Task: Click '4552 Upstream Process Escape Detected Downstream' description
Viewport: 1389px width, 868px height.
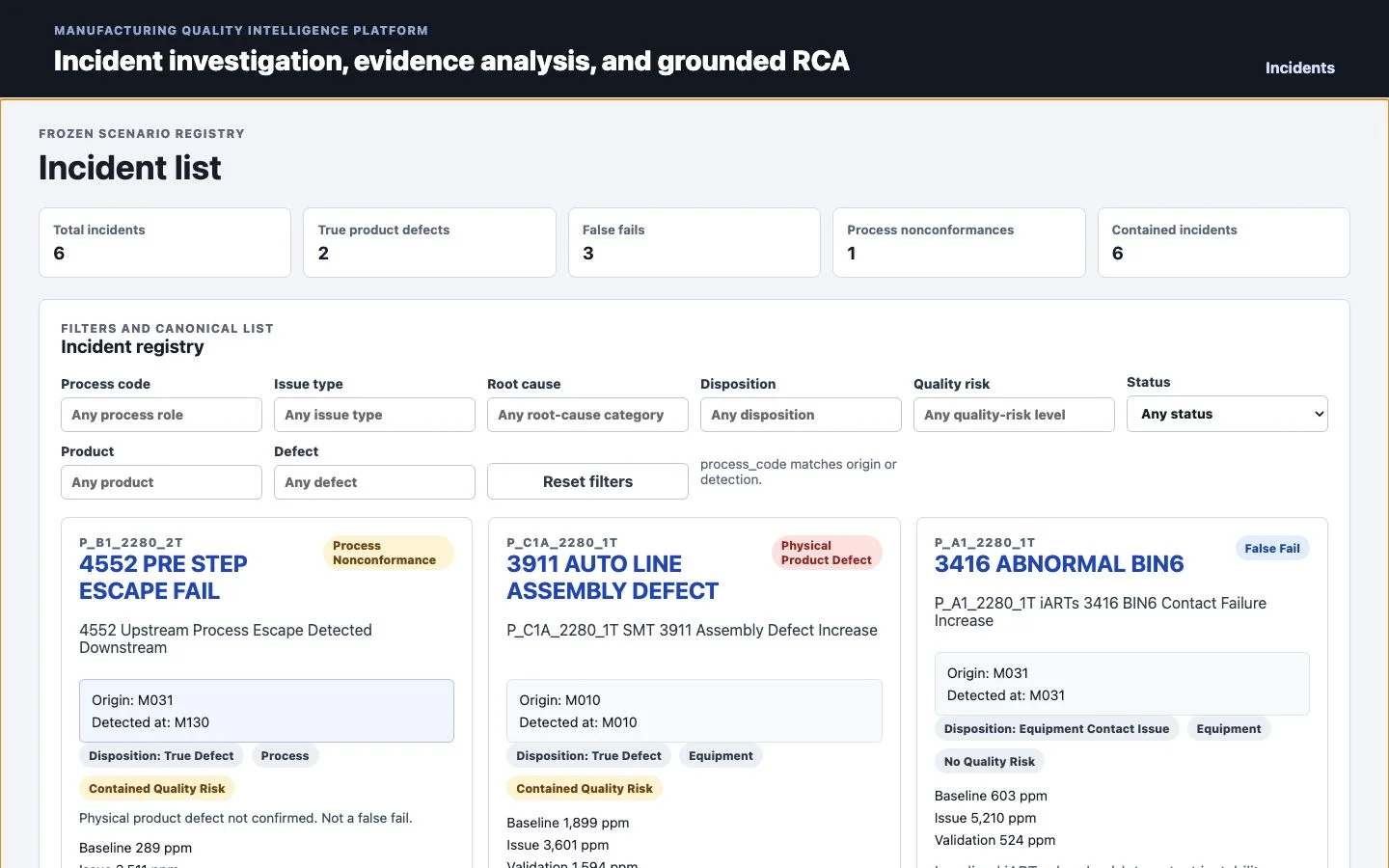Action: tap(226, 638)
